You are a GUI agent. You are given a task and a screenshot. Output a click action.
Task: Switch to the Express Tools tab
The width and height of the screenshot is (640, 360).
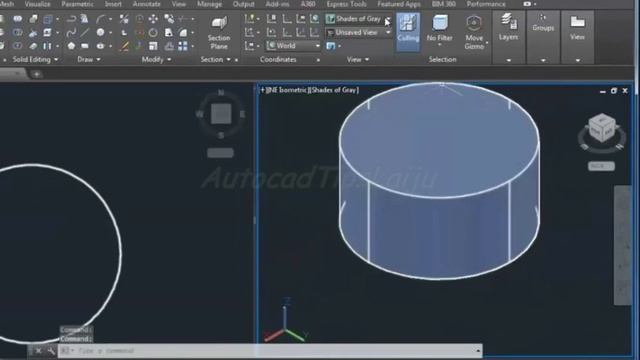tap(346, 4)
